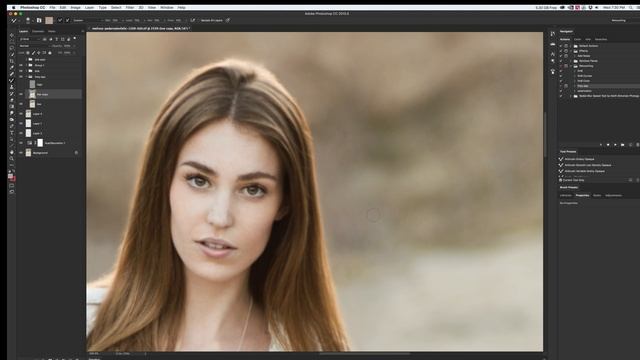Image resolution: width=640 pixels, height=360 pixels.
Task: Open the Apple menu
Action: tap(13, 7)
